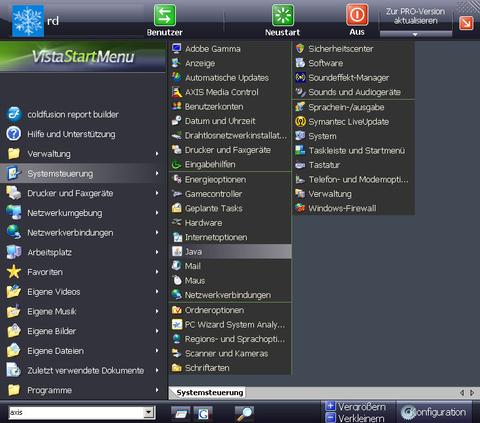Click the red Aus power icon
Viewport: 480px width, 423px height.
pos(357,15)
